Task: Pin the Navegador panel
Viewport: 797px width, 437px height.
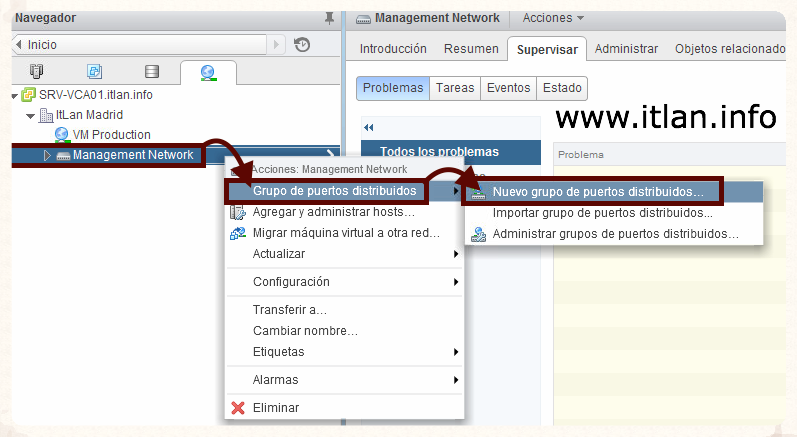Action: pyautogui.click(x=329, y=18)
